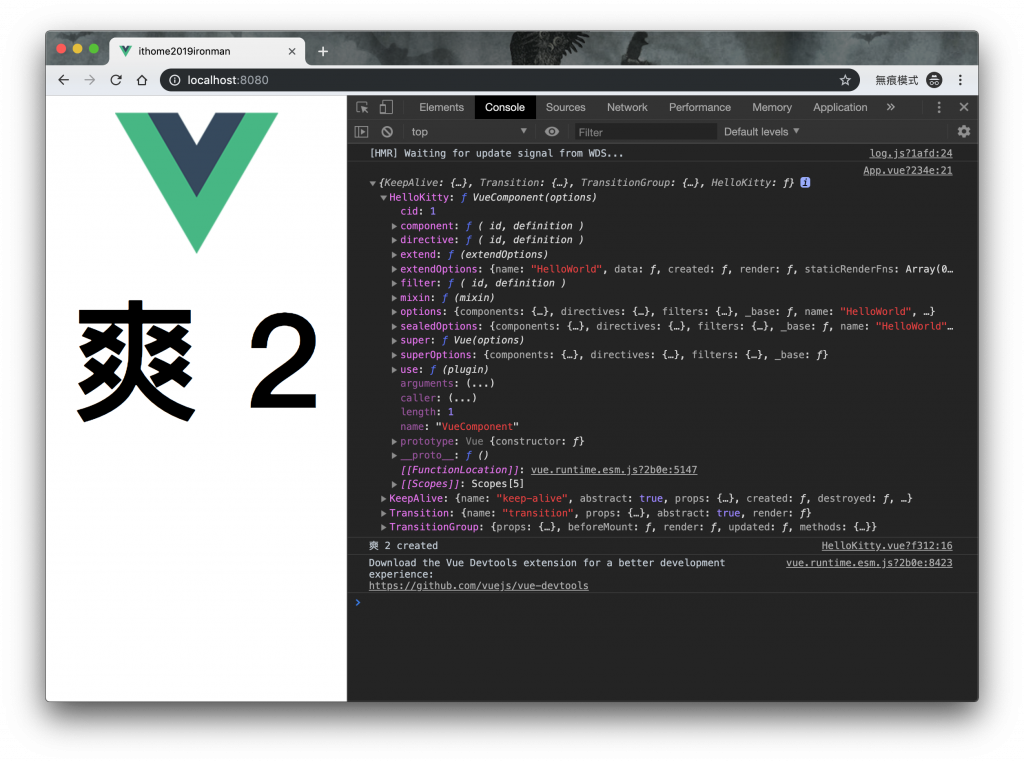
Task: Click the Vue logo image
Action: point(197,182)
